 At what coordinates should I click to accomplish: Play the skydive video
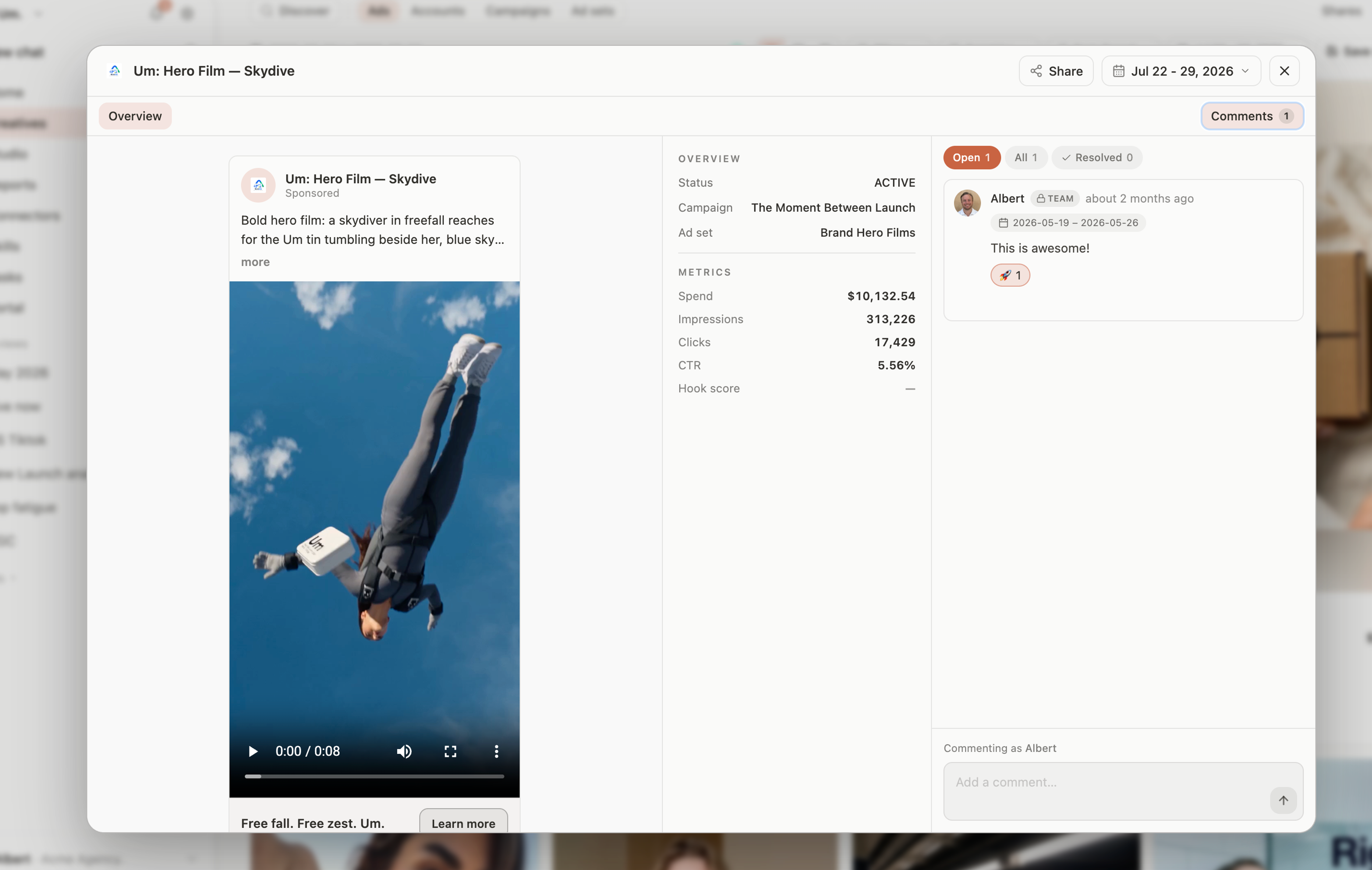pyautogui.click(x=253, y=751)
